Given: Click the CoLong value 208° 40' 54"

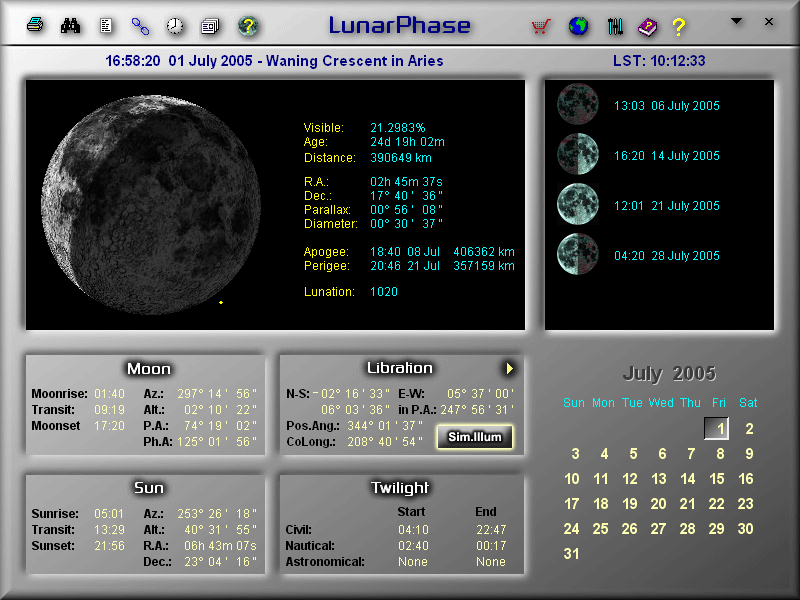Looking at the screenshot, I should (x=385, y=442).
